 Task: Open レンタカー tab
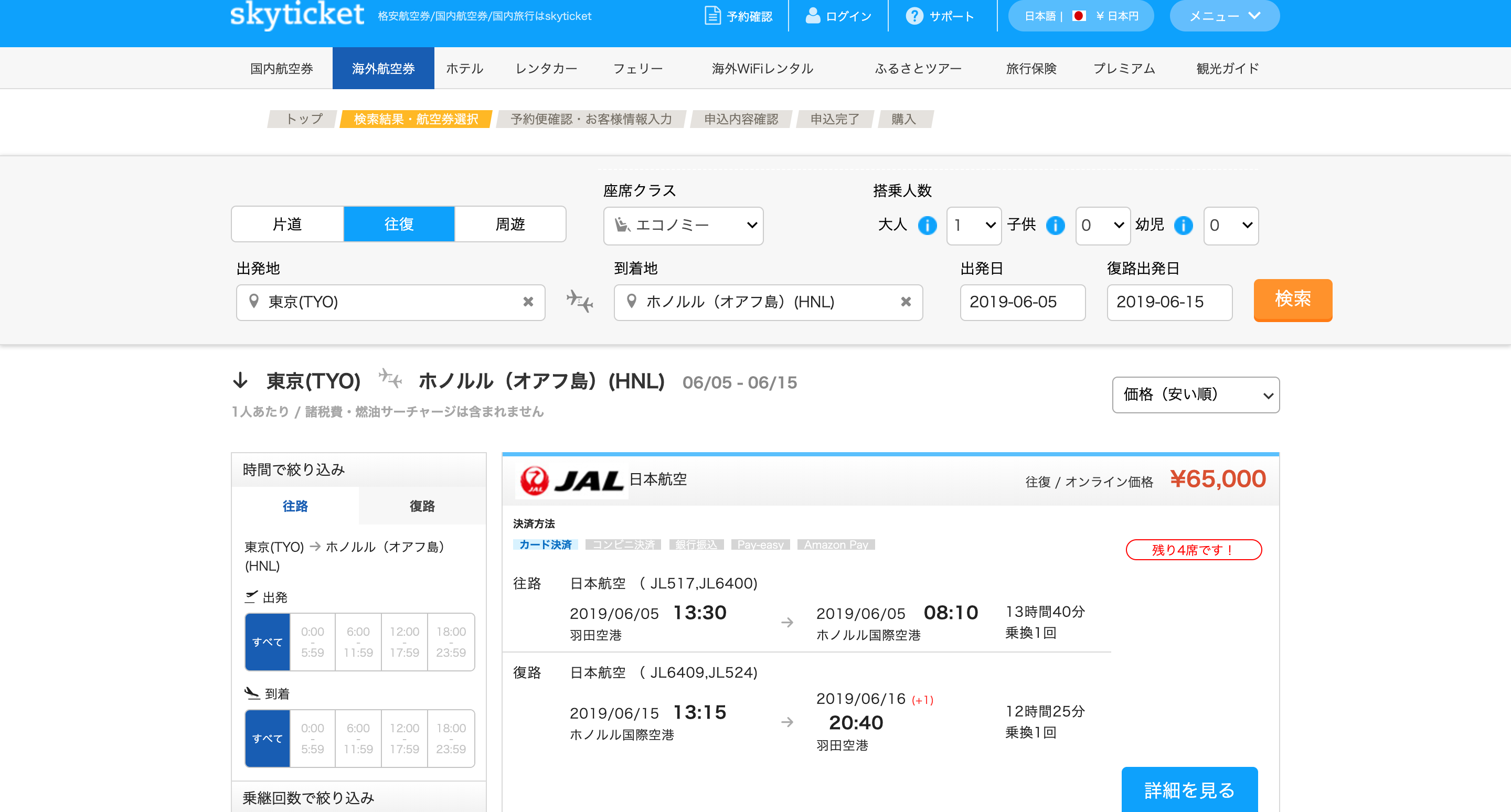pyautogui.click(x=546, y=69)
